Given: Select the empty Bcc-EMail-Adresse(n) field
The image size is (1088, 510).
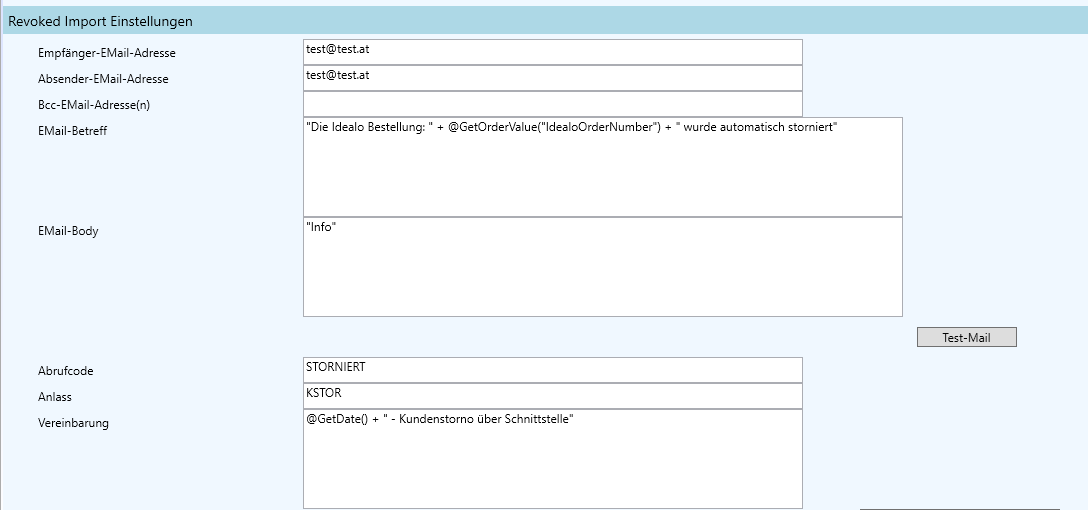Looking at the screenshot, I should [552, 104].
